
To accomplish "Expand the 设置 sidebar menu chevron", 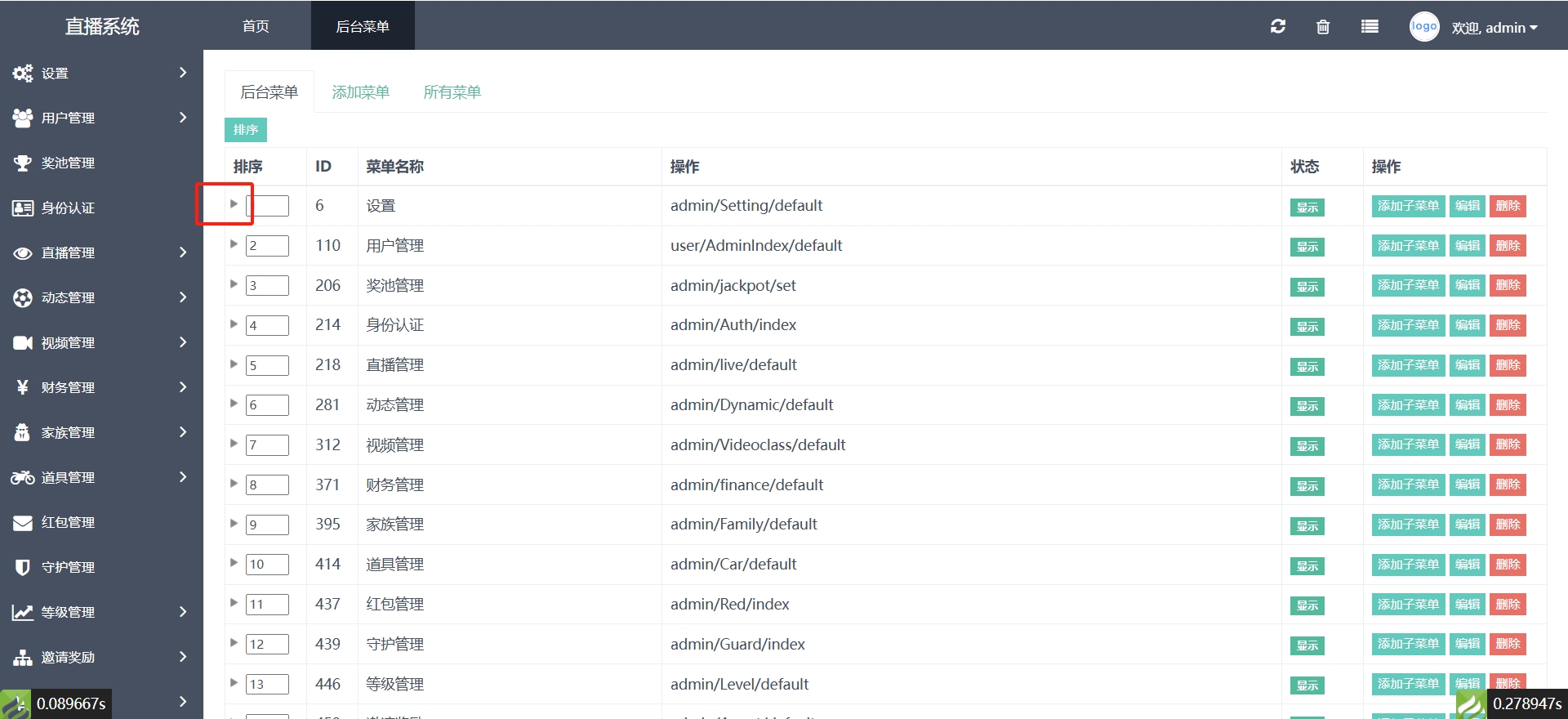I will click(183, 73).
